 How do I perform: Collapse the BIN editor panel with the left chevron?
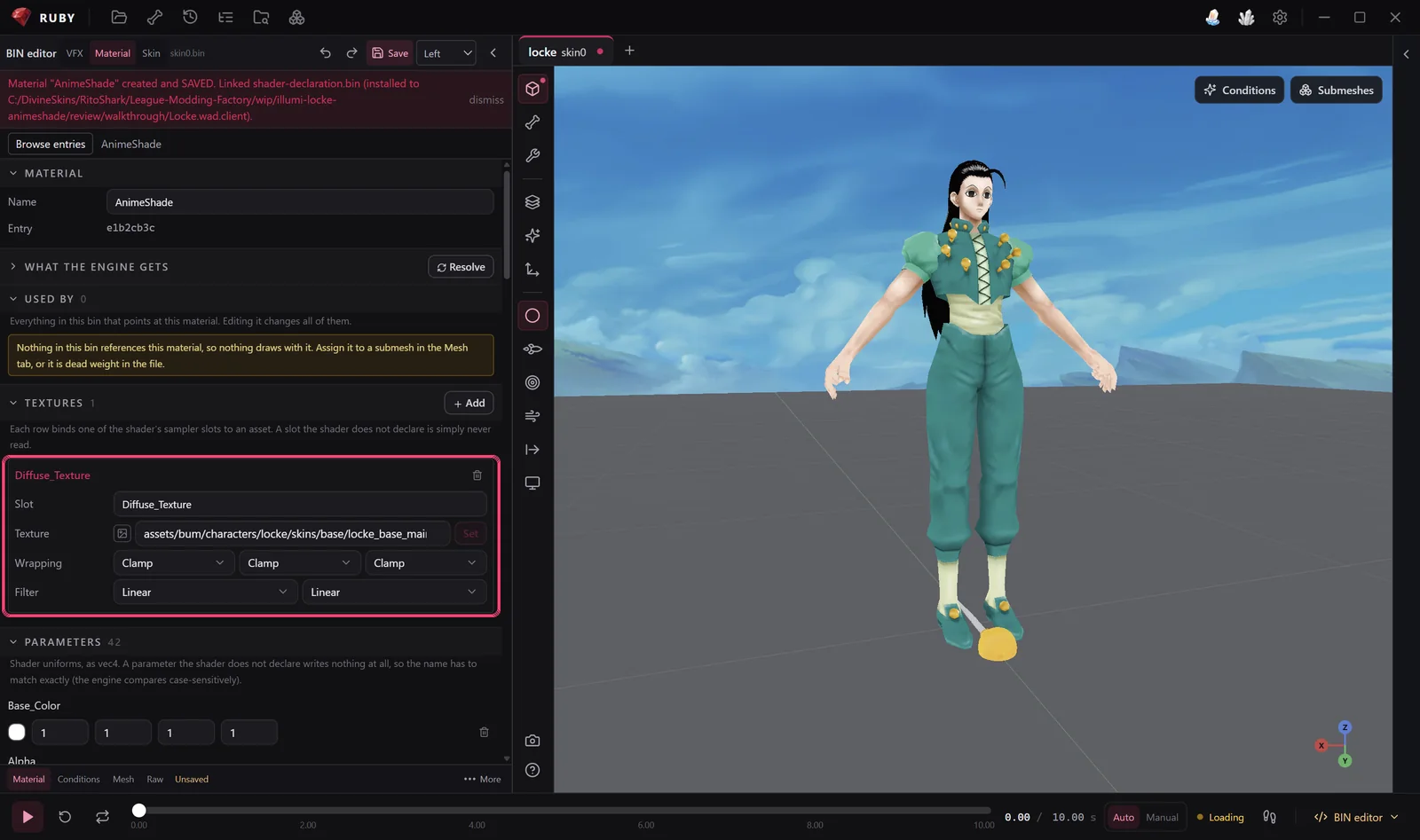click(493, 53)
